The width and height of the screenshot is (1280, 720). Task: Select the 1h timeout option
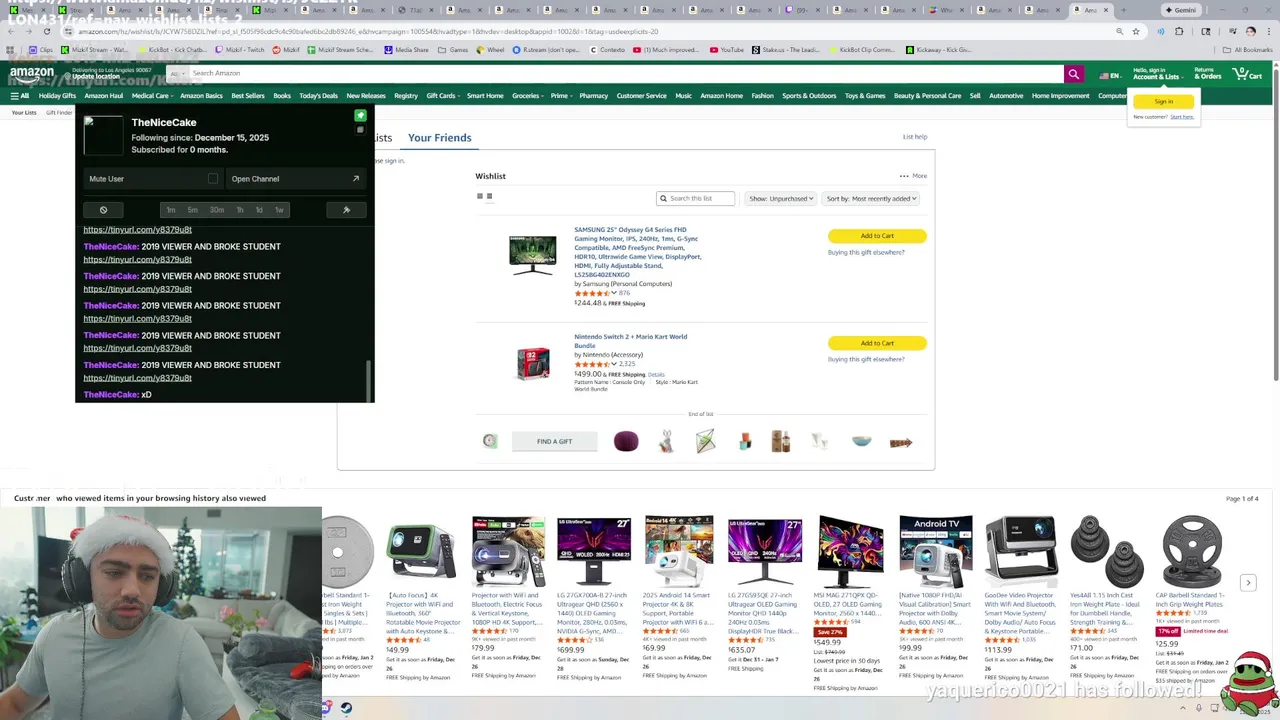(240, 210)
